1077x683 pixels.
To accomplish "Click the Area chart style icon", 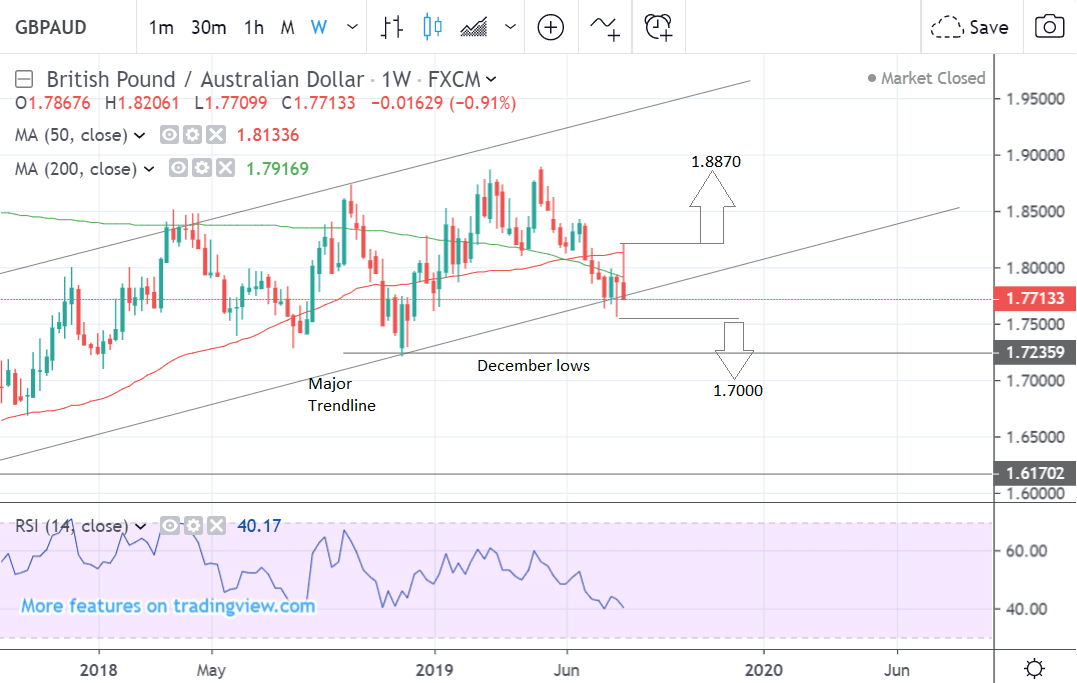I will point(473,27).
